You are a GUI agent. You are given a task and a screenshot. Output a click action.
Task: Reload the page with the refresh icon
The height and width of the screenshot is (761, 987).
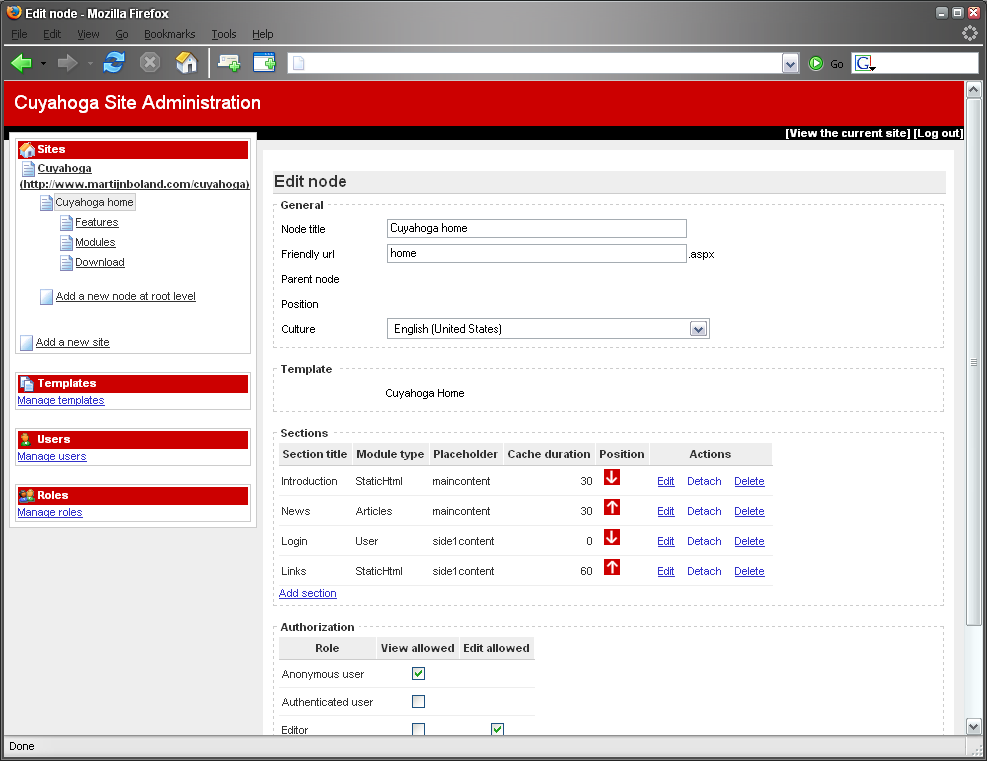[x=114, y=62]
